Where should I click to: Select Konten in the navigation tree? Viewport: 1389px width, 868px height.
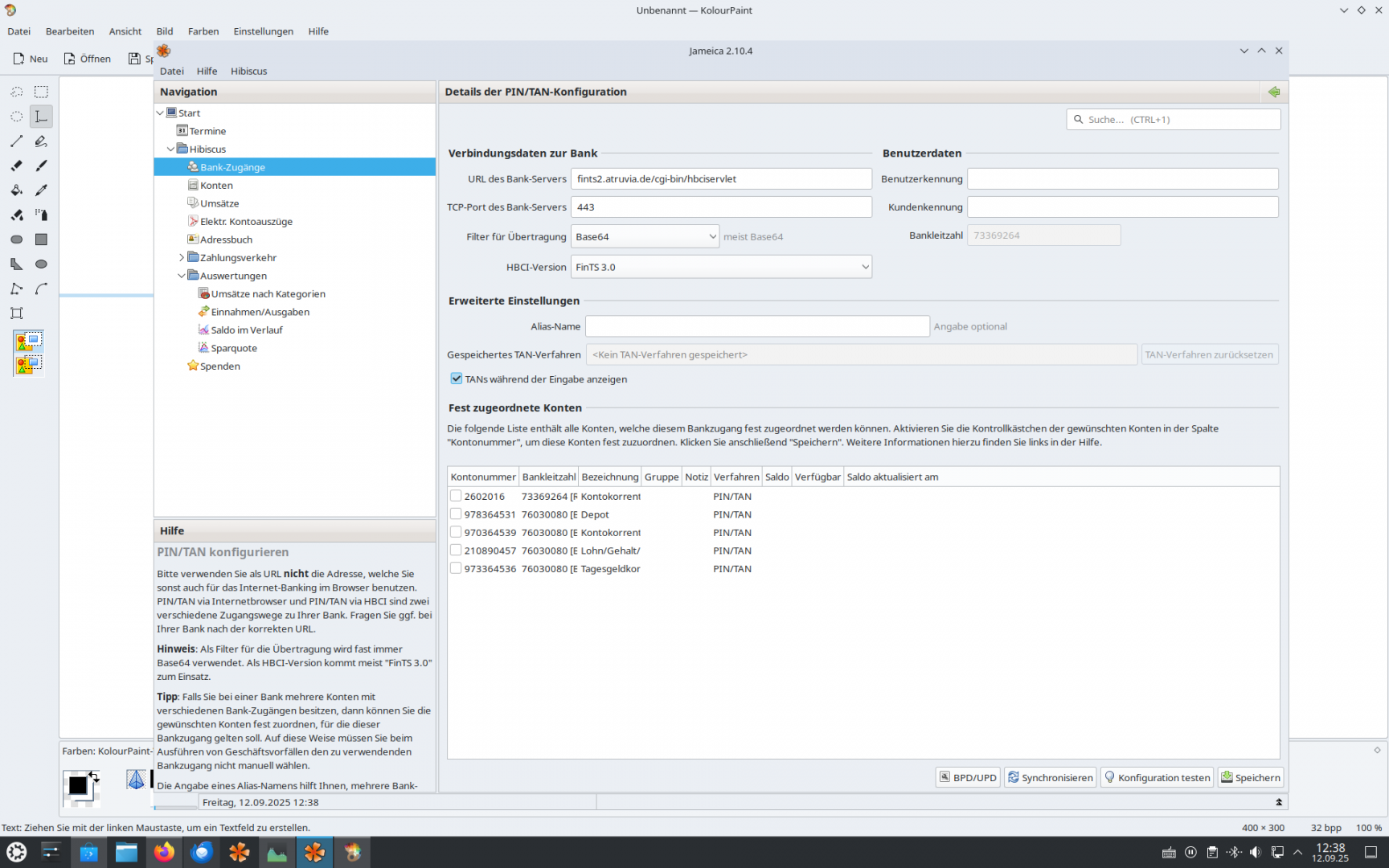tap(216, 186)
